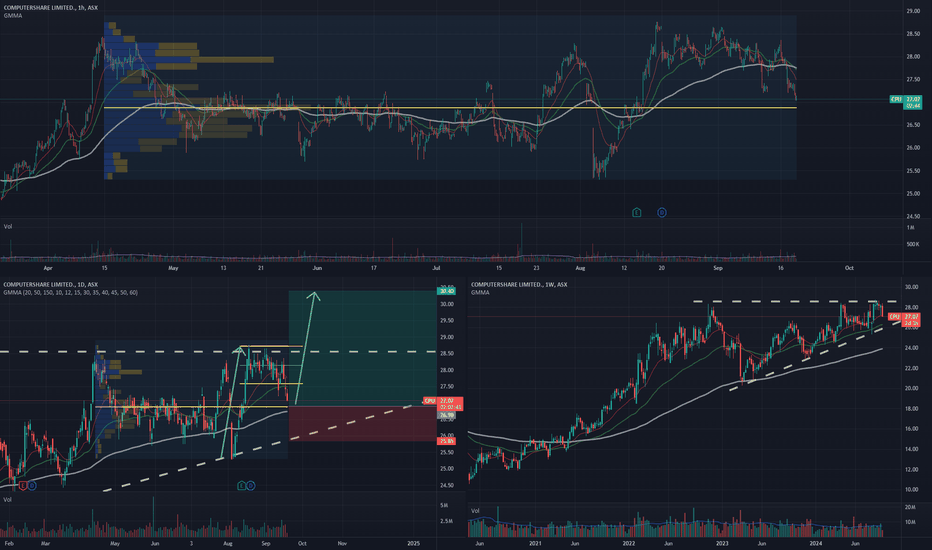This screenshot has height=550, width=932.
Task: Select the horizontal dashed resistance line on the weekly chart
Action: pos(795,301)
